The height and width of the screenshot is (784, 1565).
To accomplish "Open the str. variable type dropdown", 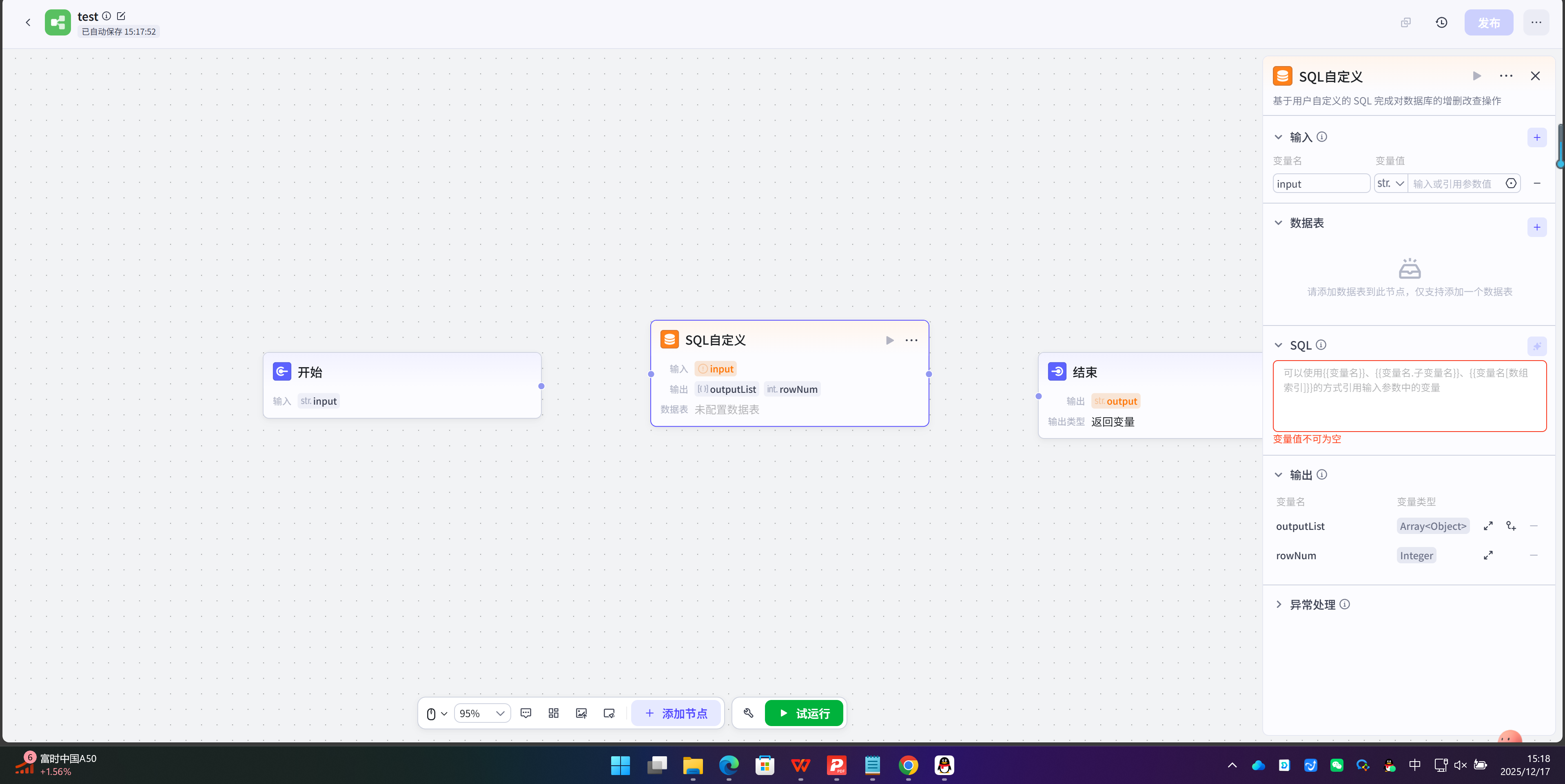I will [1390, 184].
